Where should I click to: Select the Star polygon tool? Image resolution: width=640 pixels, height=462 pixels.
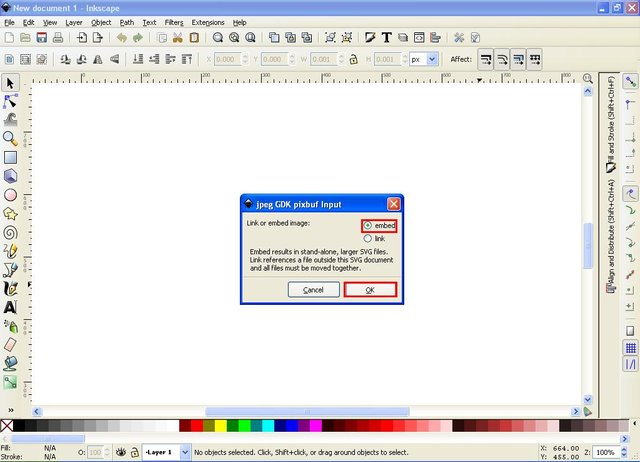pos(10,213)
